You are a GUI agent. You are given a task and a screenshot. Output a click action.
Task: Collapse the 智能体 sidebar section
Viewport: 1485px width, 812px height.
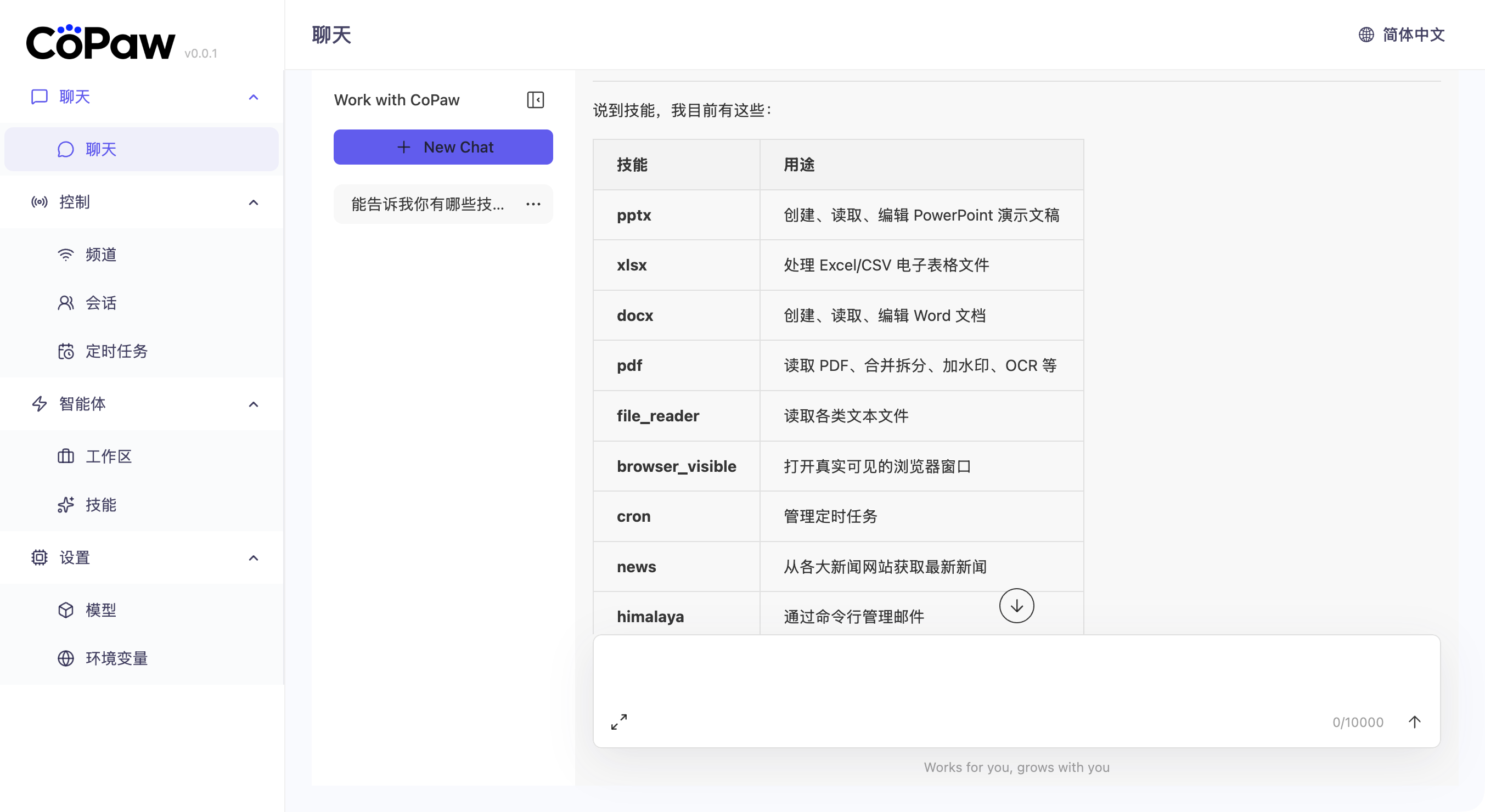(x=253, y=404)
